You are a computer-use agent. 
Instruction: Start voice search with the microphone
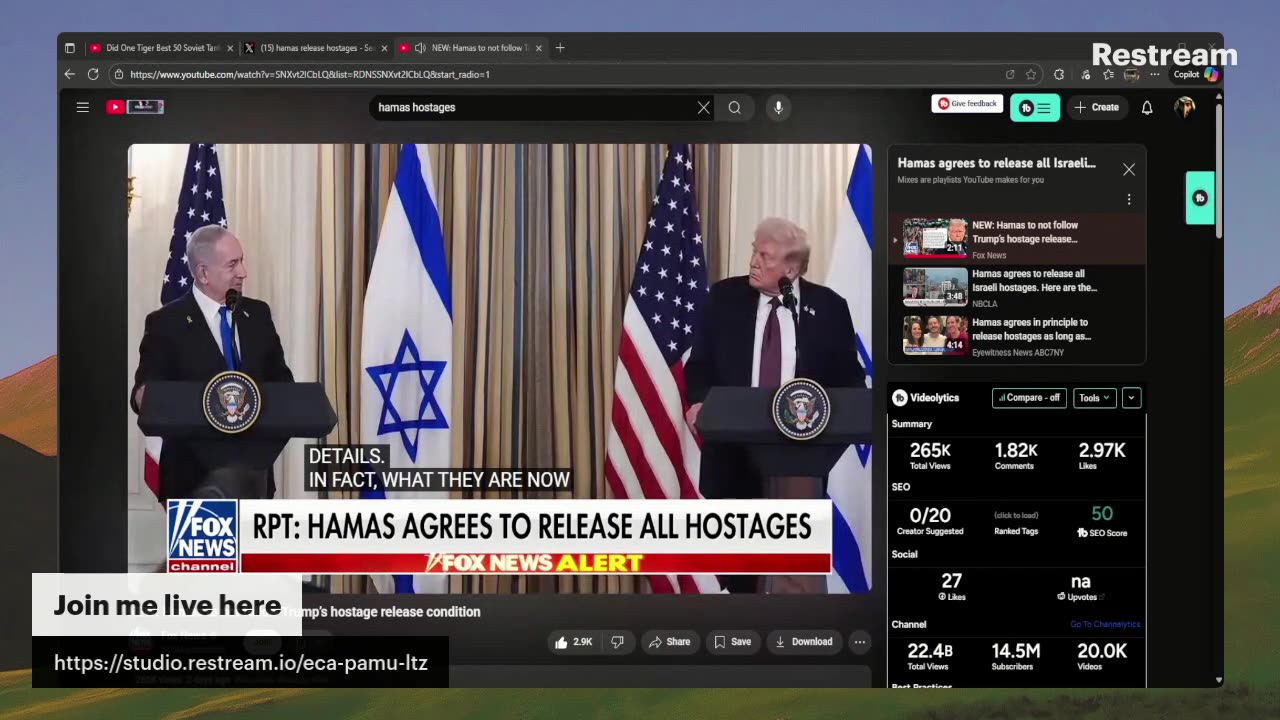[778, 108]
